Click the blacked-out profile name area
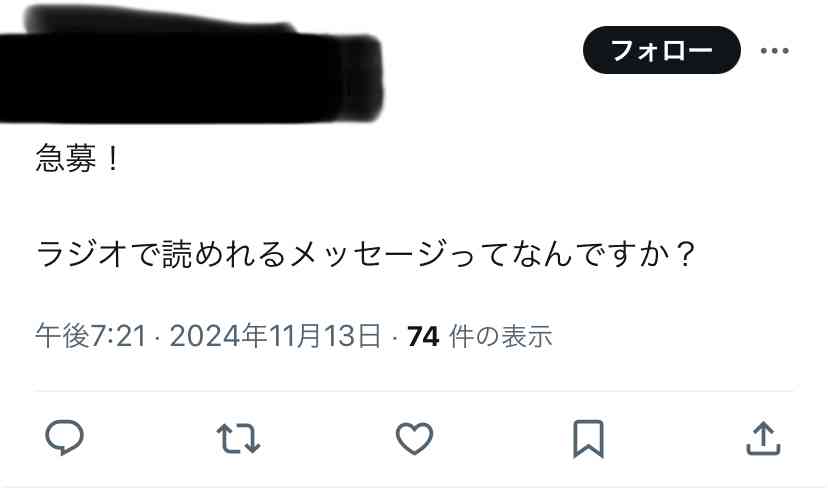This screenshot has width=828, height=488. pos(191,65)
